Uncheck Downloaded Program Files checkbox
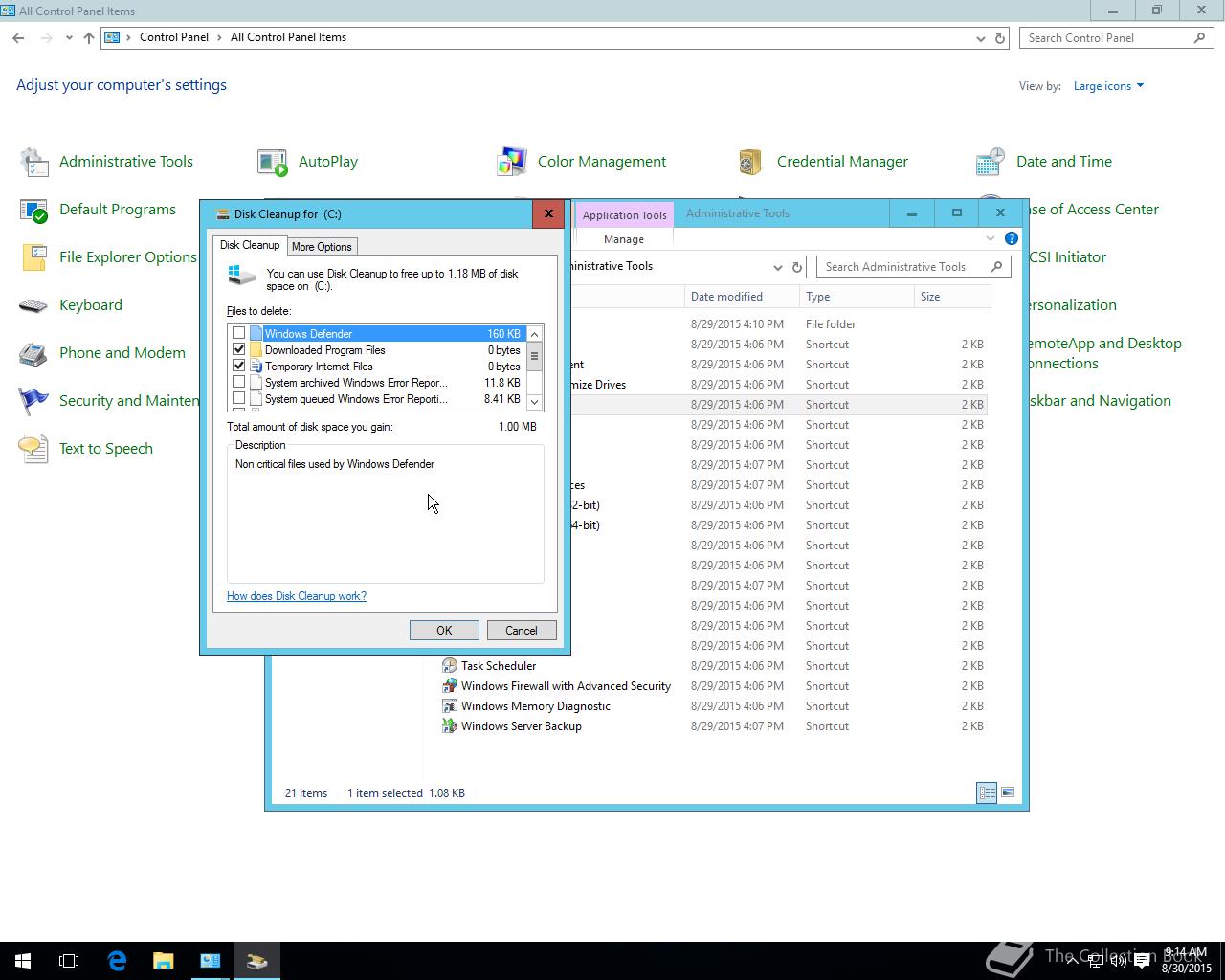 pyautogui.click(x=239, y=350)
